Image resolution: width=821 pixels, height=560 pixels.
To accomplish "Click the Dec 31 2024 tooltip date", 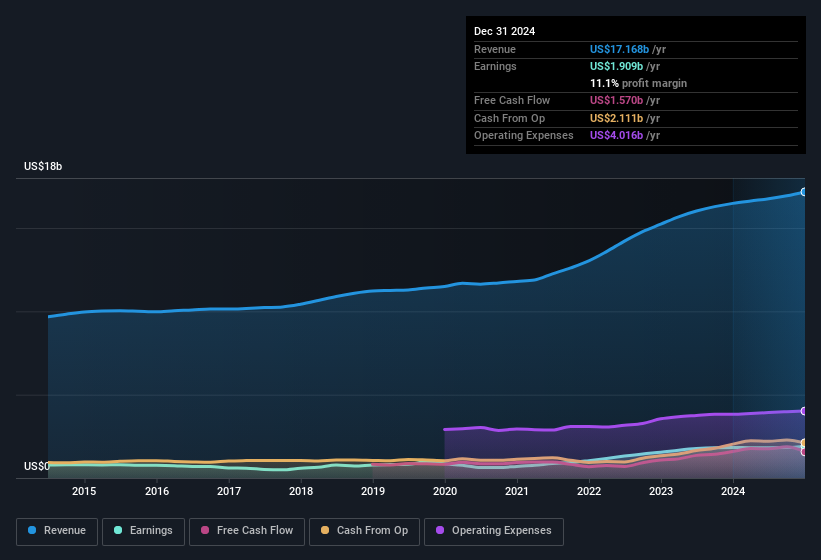I will [x=504, y=31].
